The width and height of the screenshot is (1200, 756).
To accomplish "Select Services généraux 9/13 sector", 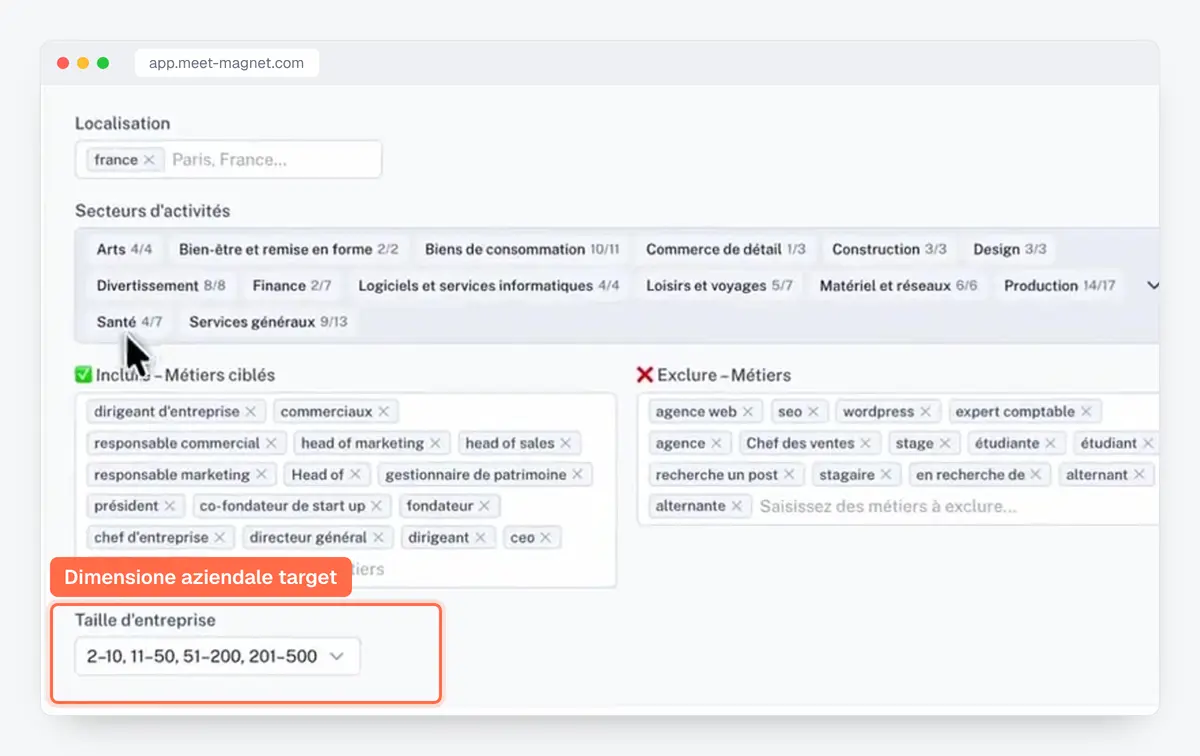I will (x=268, y=322).
